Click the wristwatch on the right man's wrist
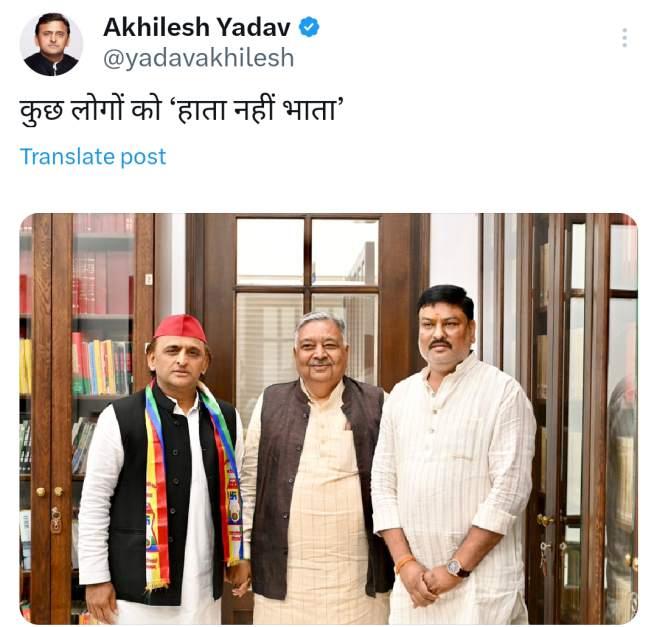This screenshot has width=657, height=627. [x=457, y=568]
